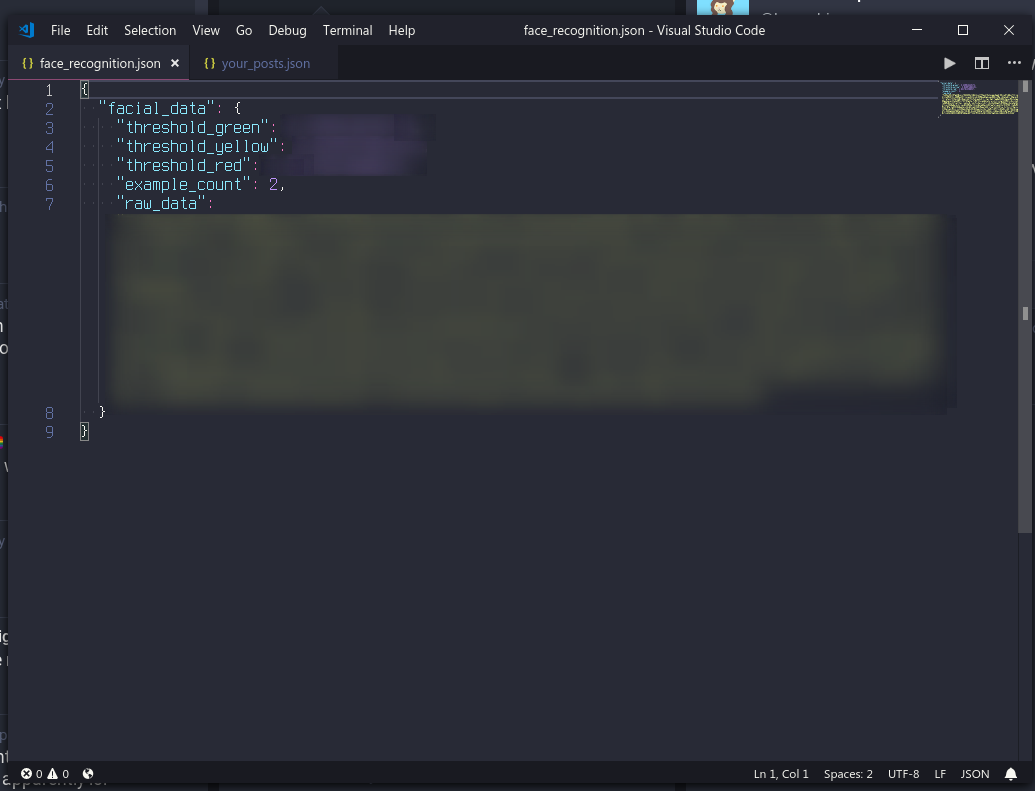Select the face_recognition.json tab

click(x=99, y=63)
